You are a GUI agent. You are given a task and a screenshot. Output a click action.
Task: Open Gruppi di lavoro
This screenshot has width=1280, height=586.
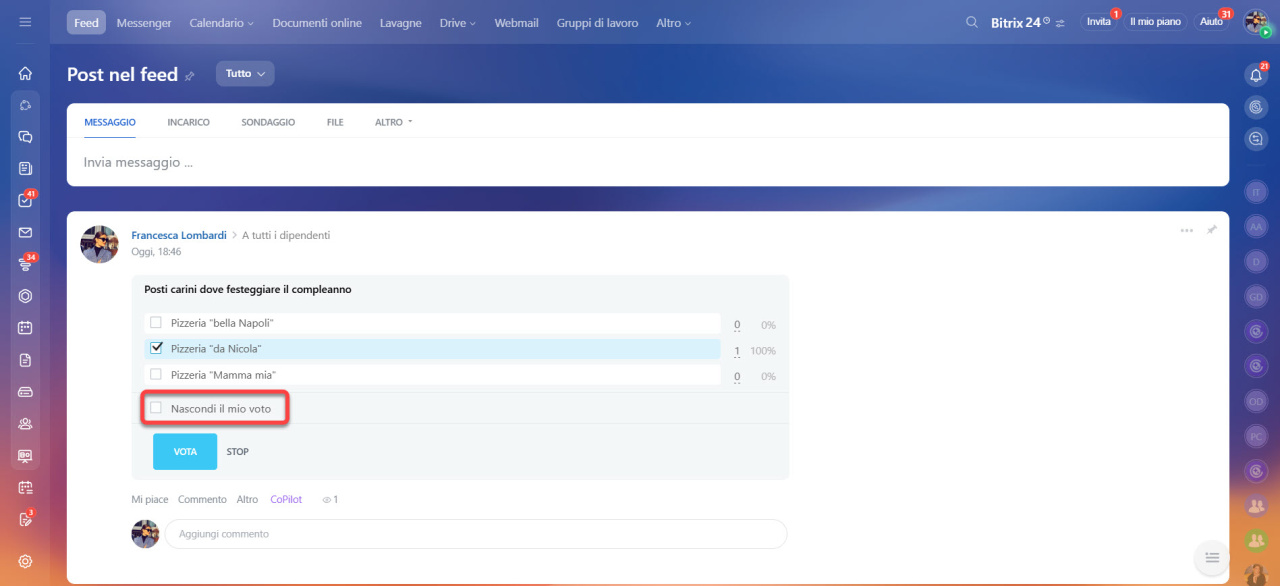coord(597,23)
